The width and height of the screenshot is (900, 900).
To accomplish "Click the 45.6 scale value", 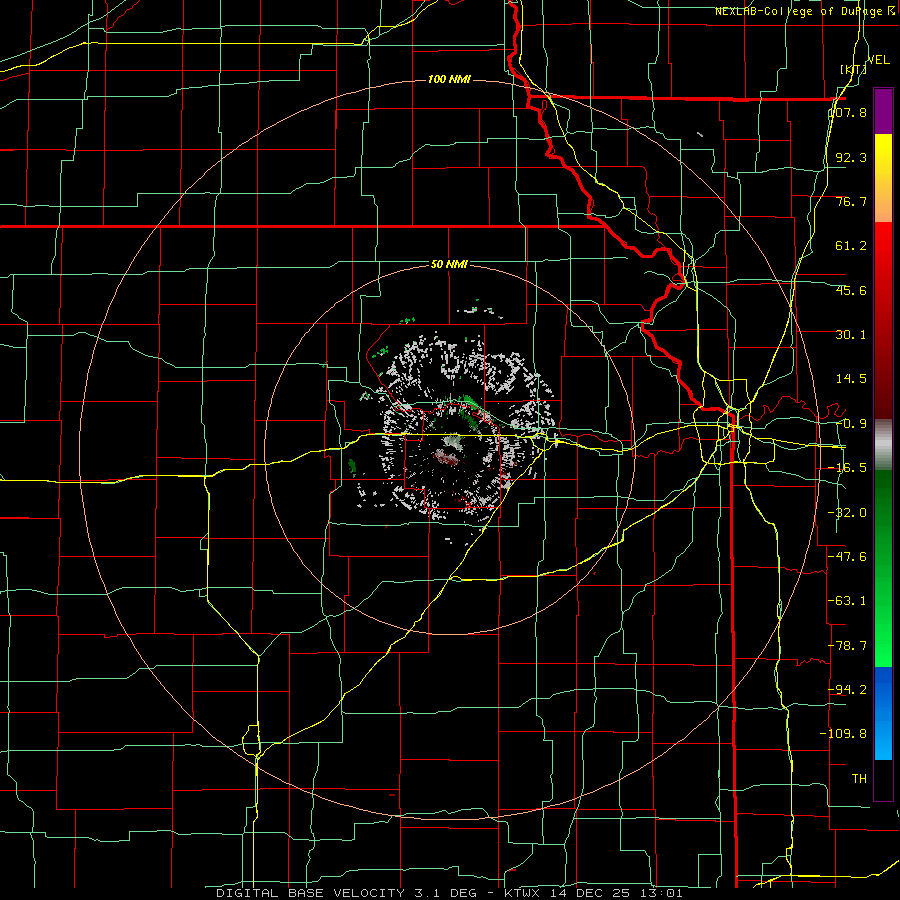I will tap(851, 290).
